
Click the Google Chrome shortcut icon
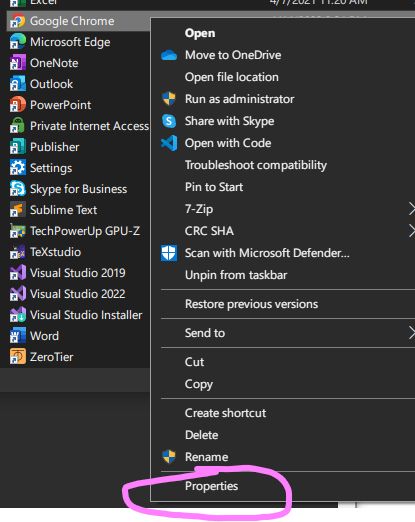pos(18,21)
